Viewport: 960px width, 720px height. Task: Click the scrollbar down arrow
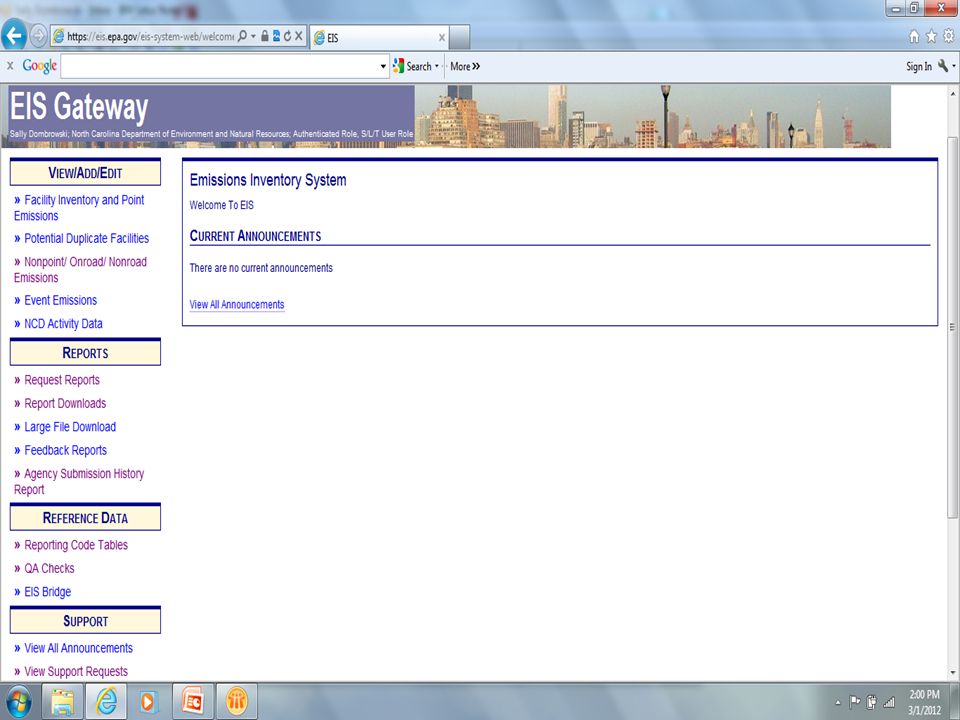(x=953, y=673)
